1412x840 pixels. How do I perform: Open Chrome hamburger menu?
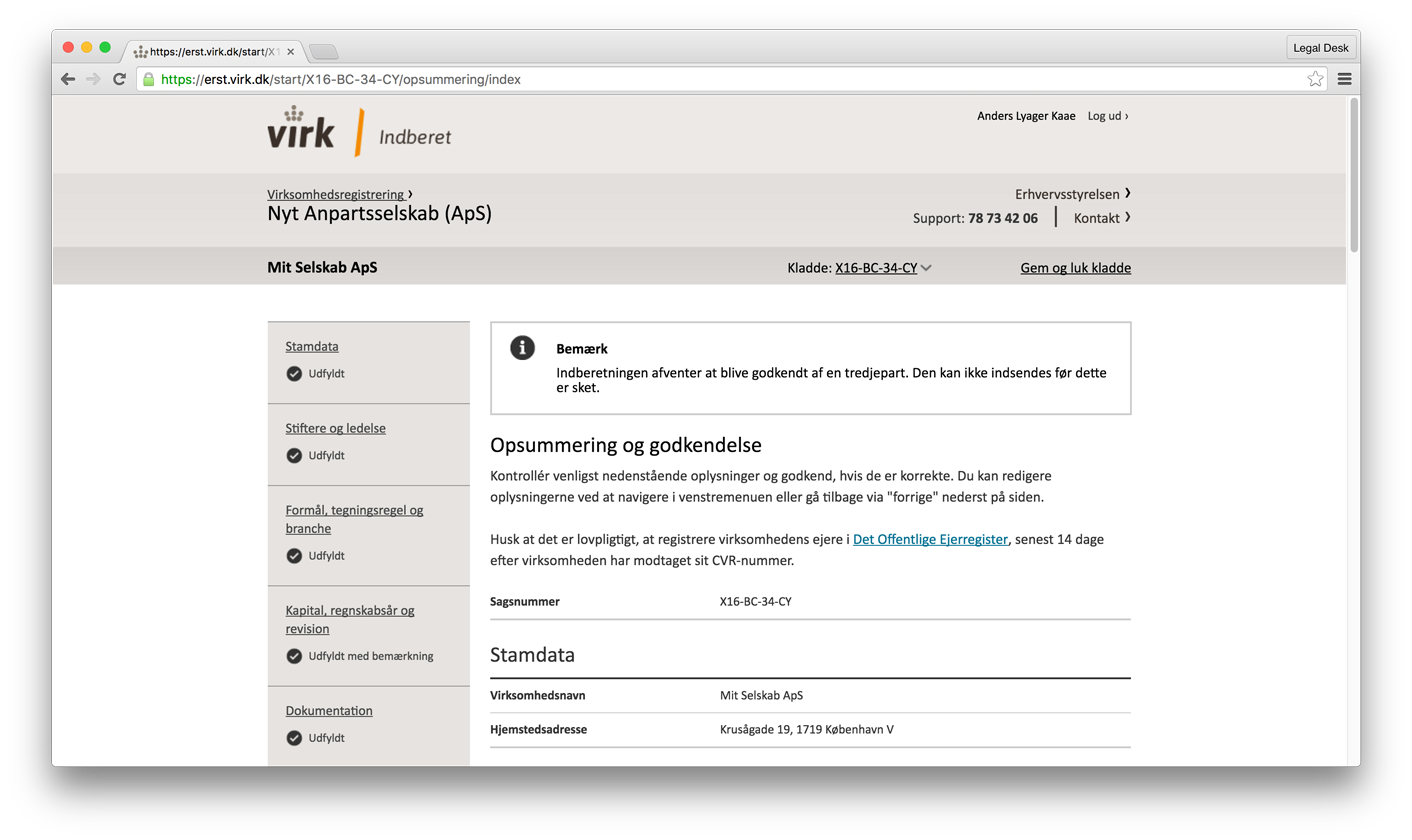(1344, 79)
